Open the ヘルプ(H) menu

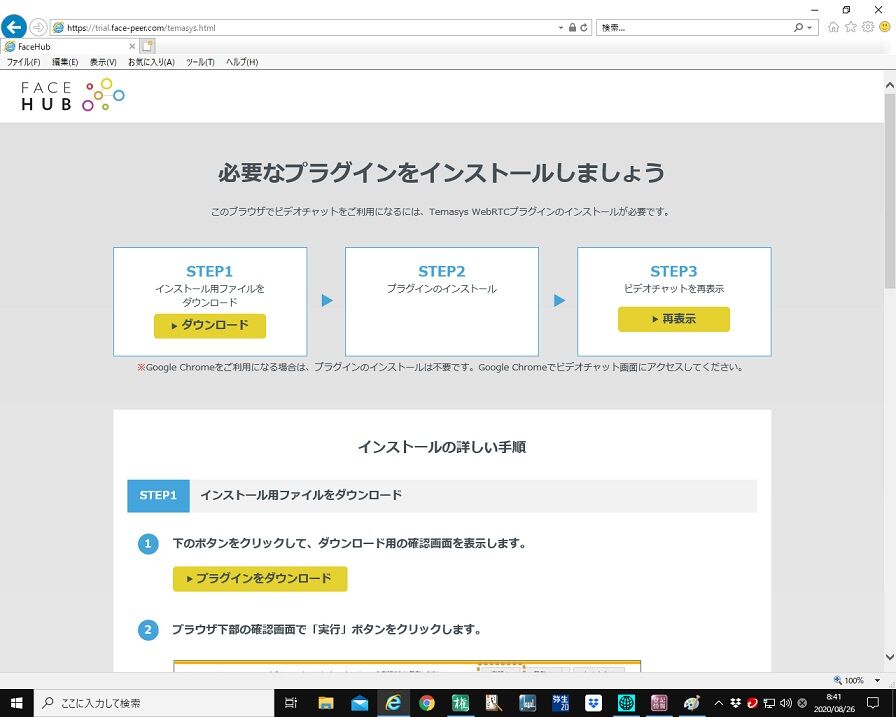click(242, 62)
